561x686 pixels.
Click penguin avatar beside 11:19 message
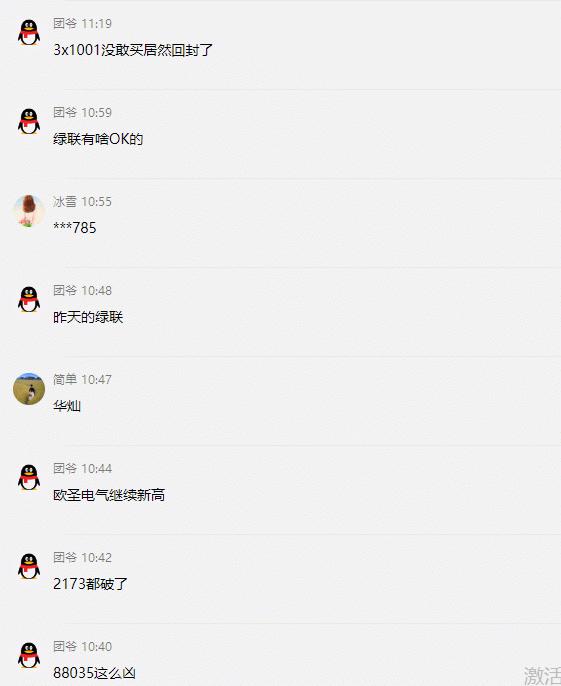[x=29, y=33]
